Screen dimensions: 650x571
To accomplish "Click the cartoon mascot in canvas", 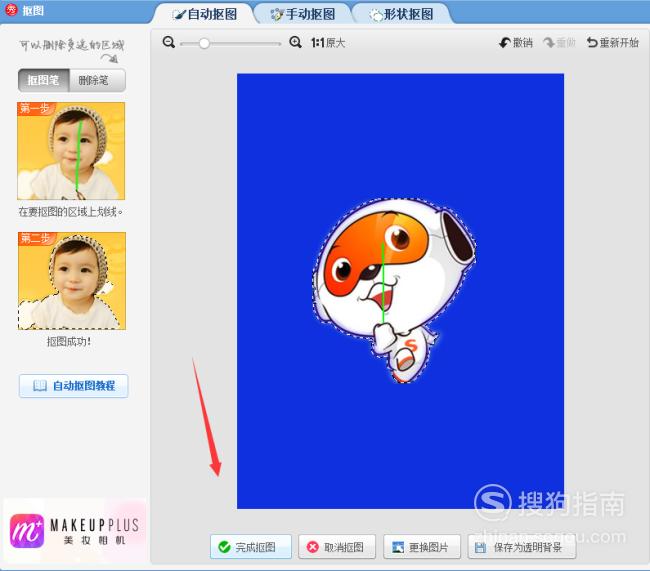I will pyautogui.click(x=394, y=290).
